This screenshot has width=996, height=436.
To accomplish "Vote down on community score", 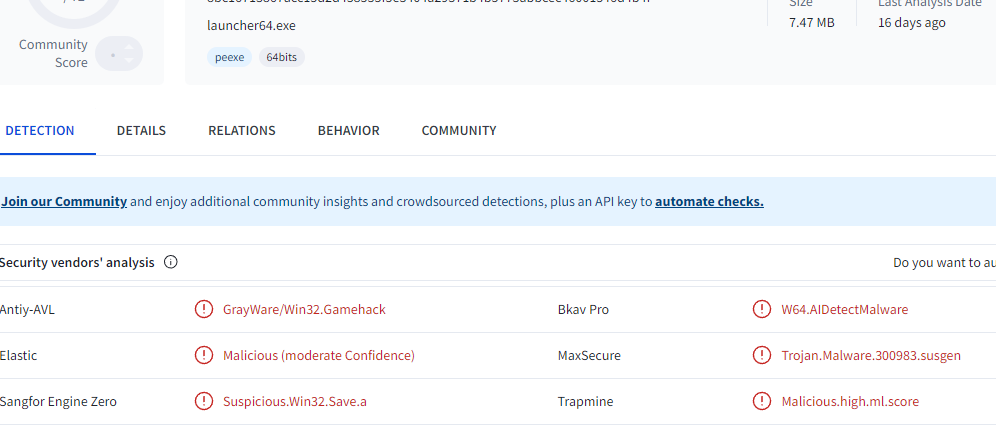I will (129, 61).
